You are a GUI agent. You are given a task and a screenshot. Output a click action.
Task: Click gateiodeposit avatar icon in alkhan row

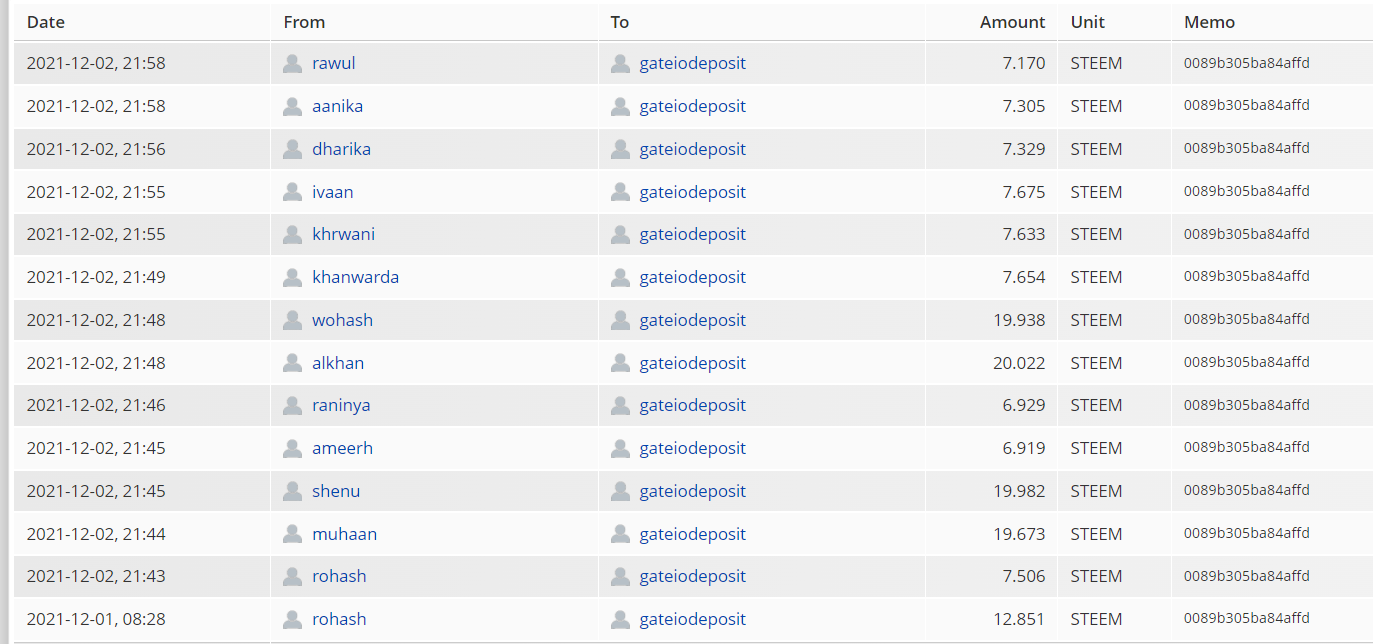tap(620, 363)
